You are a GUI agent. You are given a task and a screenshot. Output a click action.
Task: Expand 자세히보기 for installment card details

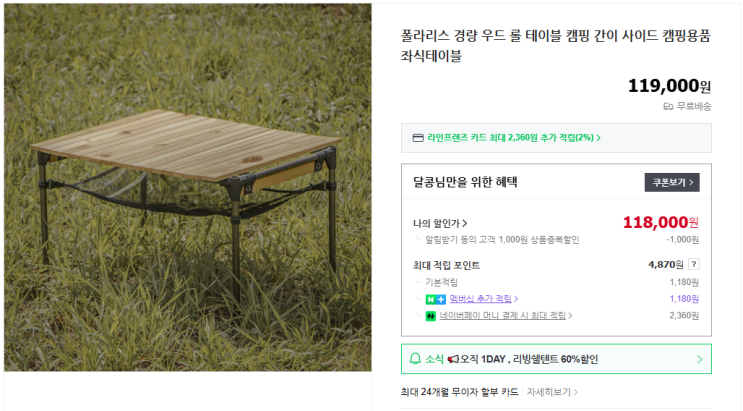tap(552, 392)
